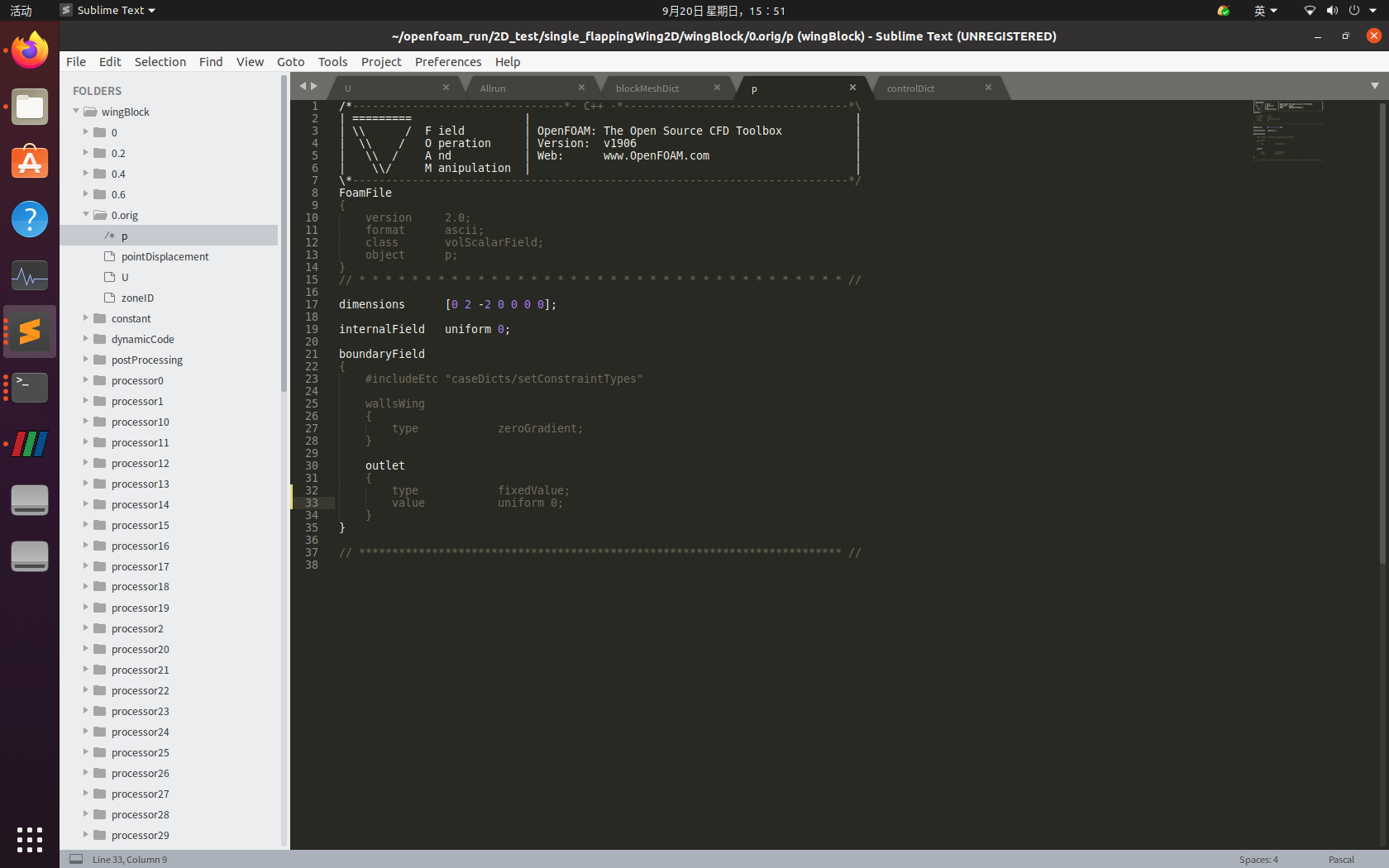Image resolution: width=1389 pixels, height=868 pixels.
Task: Click Line 33, Column 9 status text
Action: (x=130, y=860)
